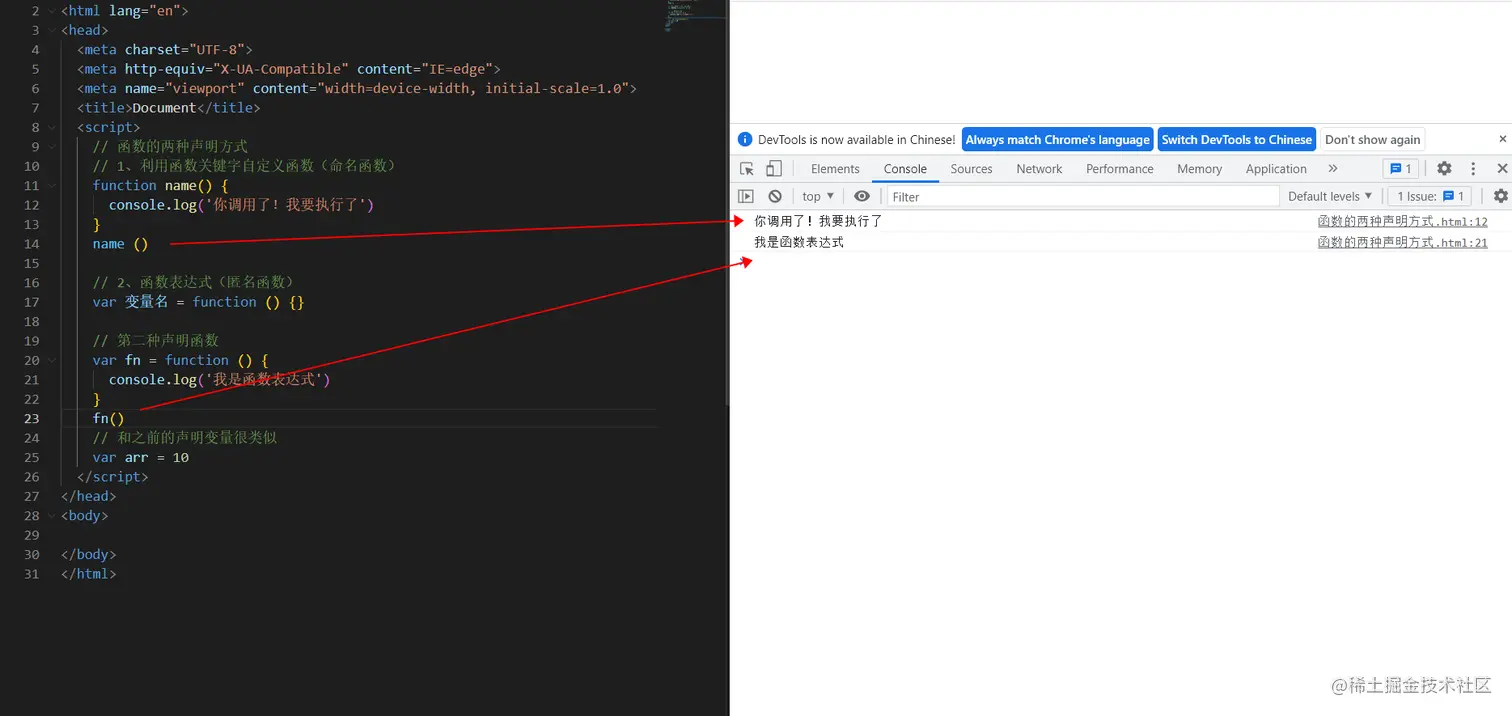Switch to the Memory tab

pyautogui.click(x=1199, y=169)
